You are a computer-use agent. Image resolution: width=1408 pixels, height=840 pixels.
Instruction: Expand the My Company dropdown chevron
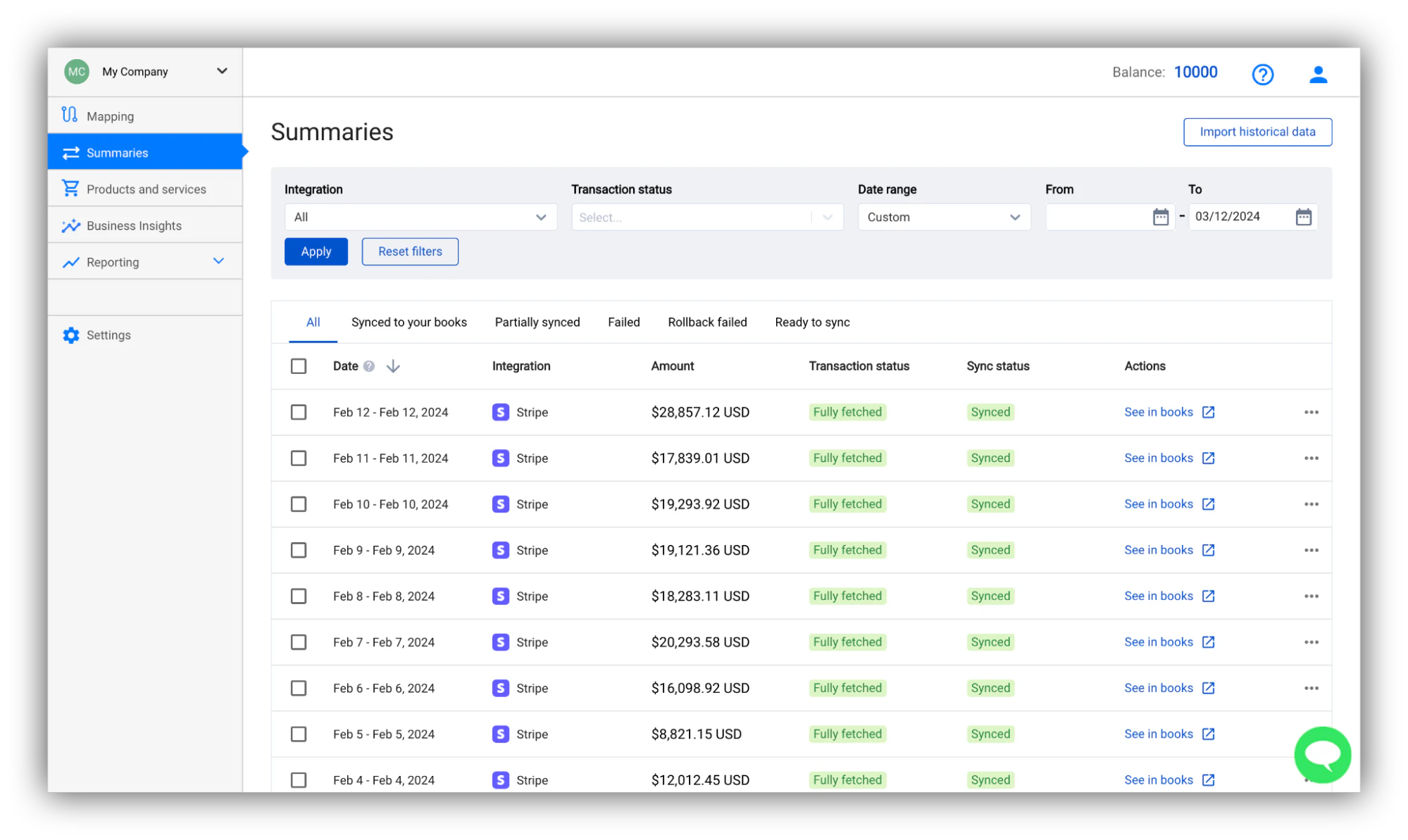coord(222,71)
